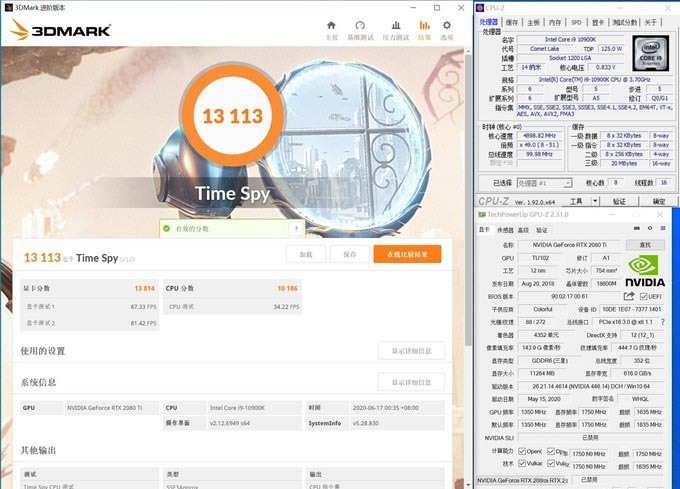Click the question mark beside valid score
680x489 pixels.
(x=296, y=228)
